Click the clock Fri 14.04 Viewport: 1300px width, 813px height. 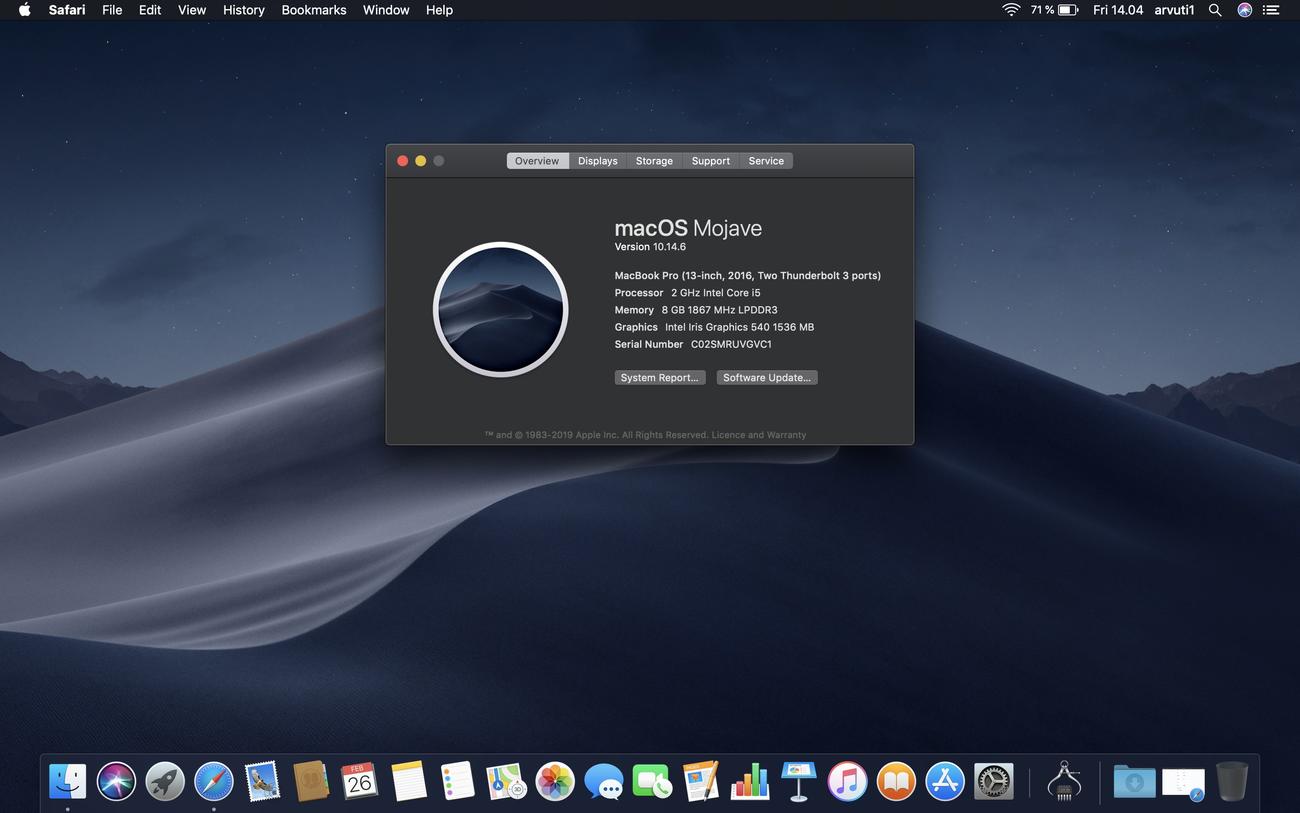[1118, 10]
